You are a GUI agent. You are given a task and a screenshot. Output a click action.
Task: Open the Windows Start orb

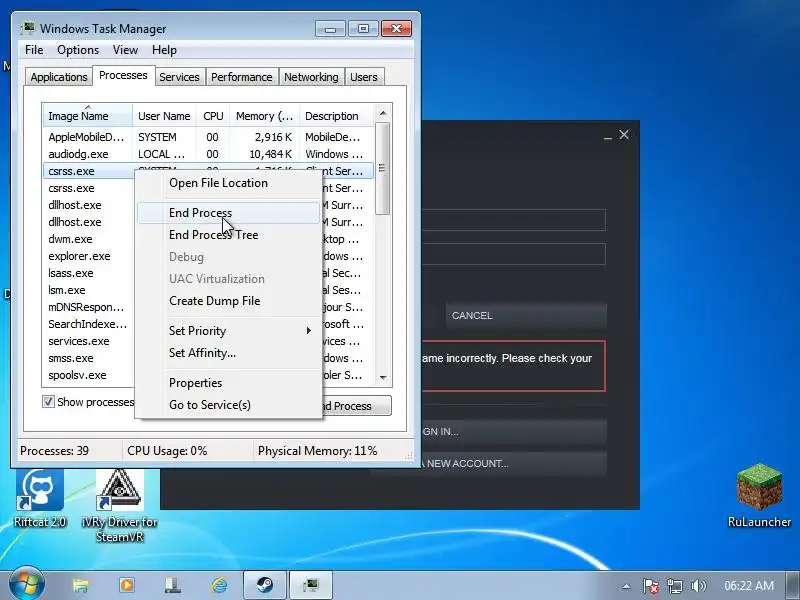pos(26,585)
